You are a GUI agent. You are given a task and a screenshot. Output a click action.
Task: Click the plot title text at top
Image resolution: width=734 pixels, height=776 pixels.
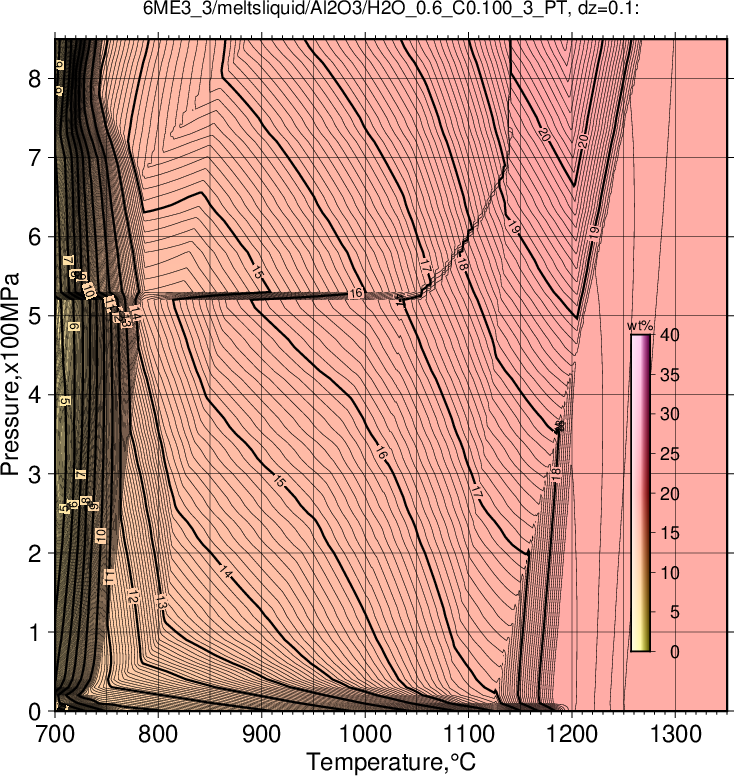pos(391,9)
